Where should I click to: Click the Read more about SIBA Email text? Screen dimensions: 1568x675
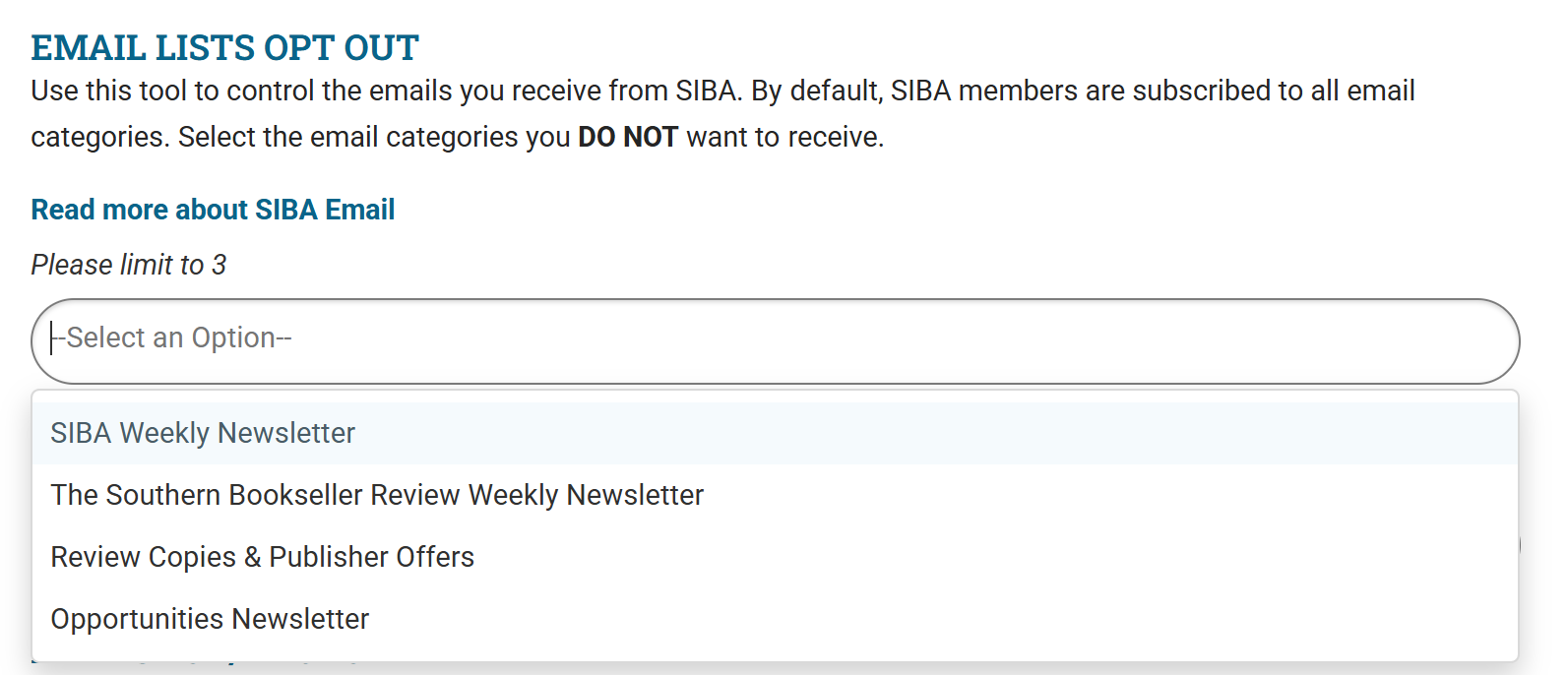pos(212,209)
